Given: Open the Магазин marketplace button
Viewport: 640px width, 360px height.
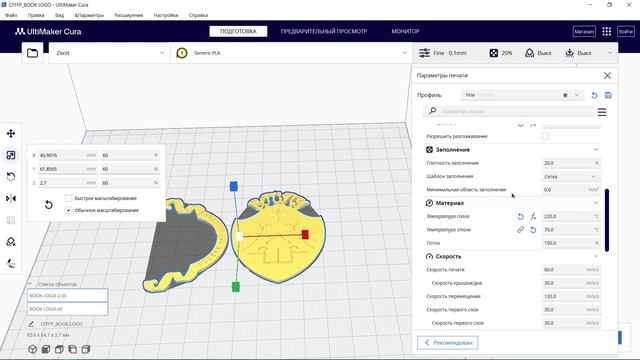Looking at the screenshot, I should coord(584,31).
